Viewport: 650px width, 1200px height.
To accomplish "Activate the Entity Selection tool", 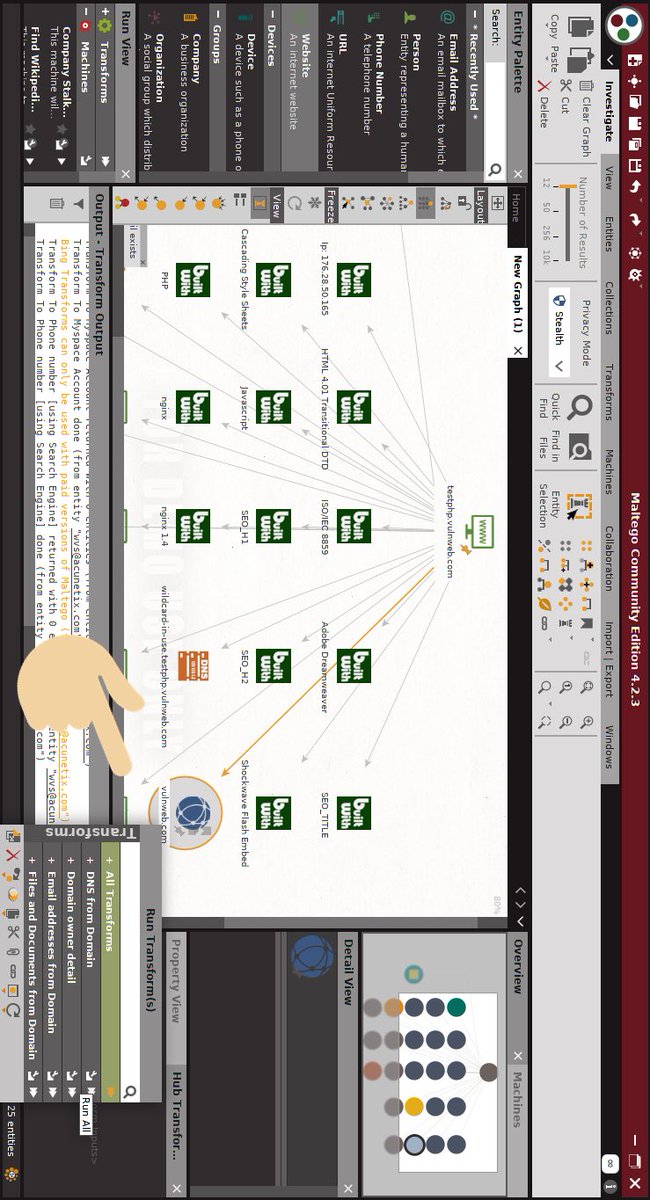I will click(579, 507).
